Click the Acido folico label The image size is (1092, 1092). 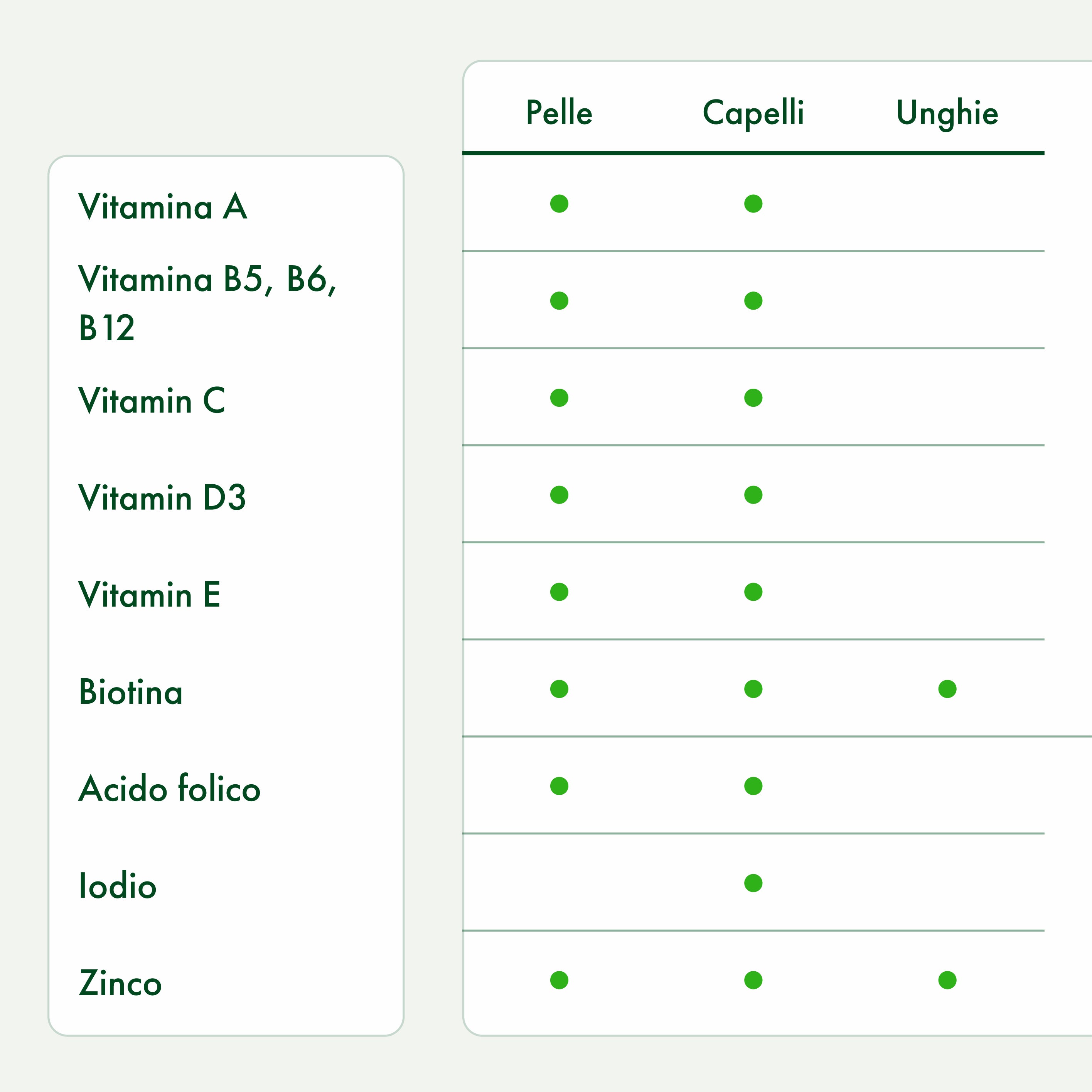click(x=170, y=789)
